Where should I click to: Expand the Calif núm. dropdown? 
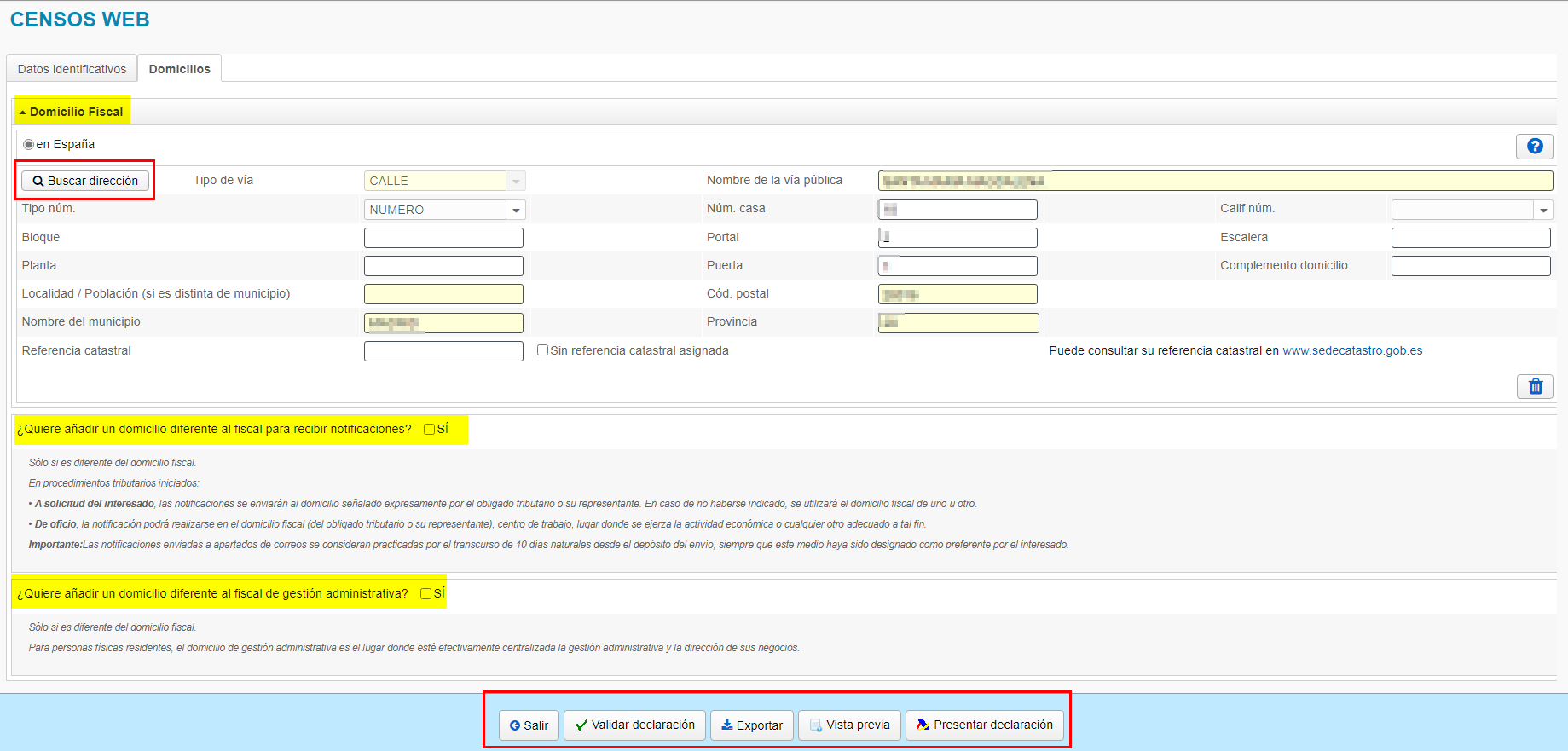(1542, 210)
